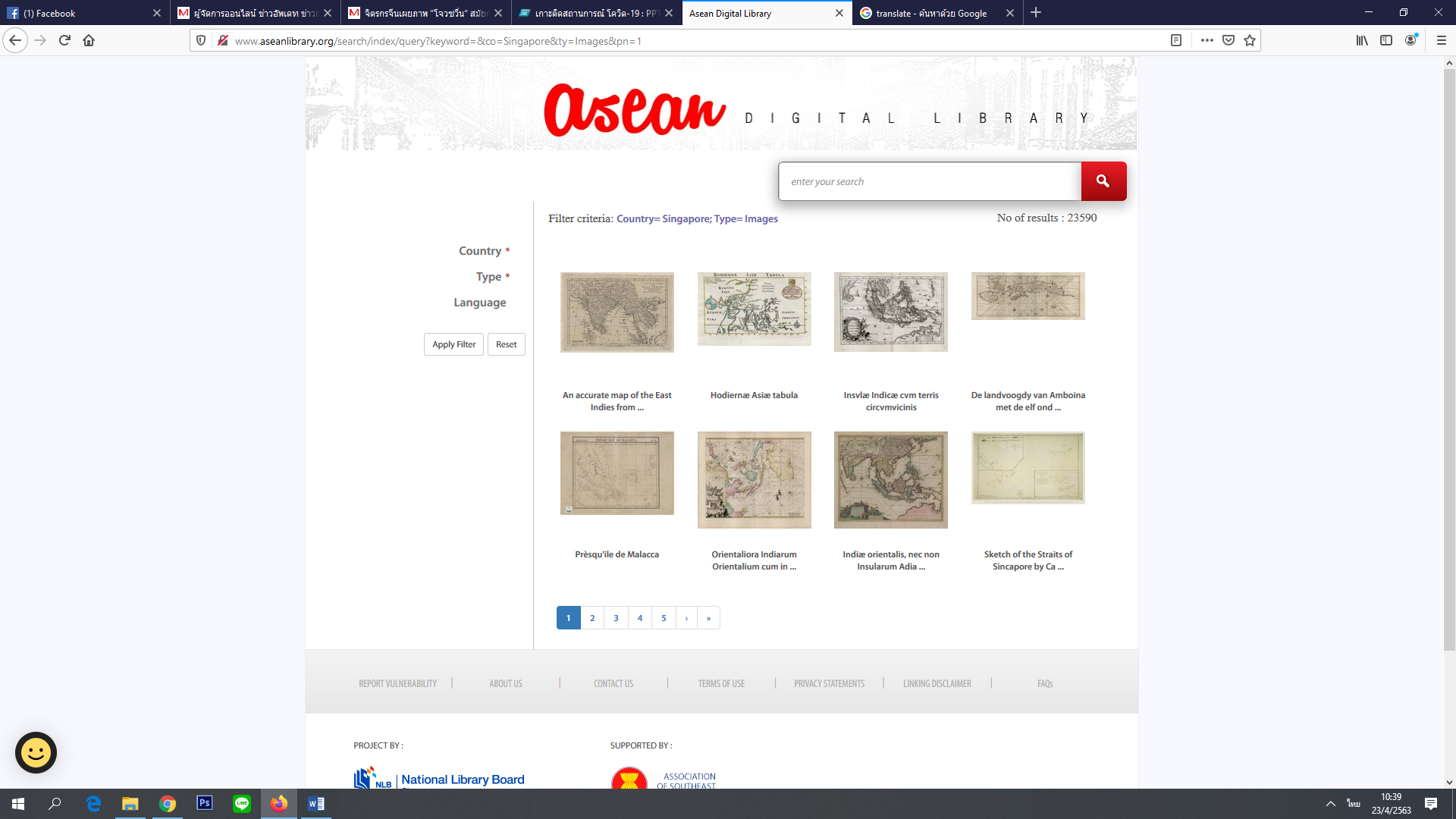Click the Reset filter button

(x=506, y=344)
